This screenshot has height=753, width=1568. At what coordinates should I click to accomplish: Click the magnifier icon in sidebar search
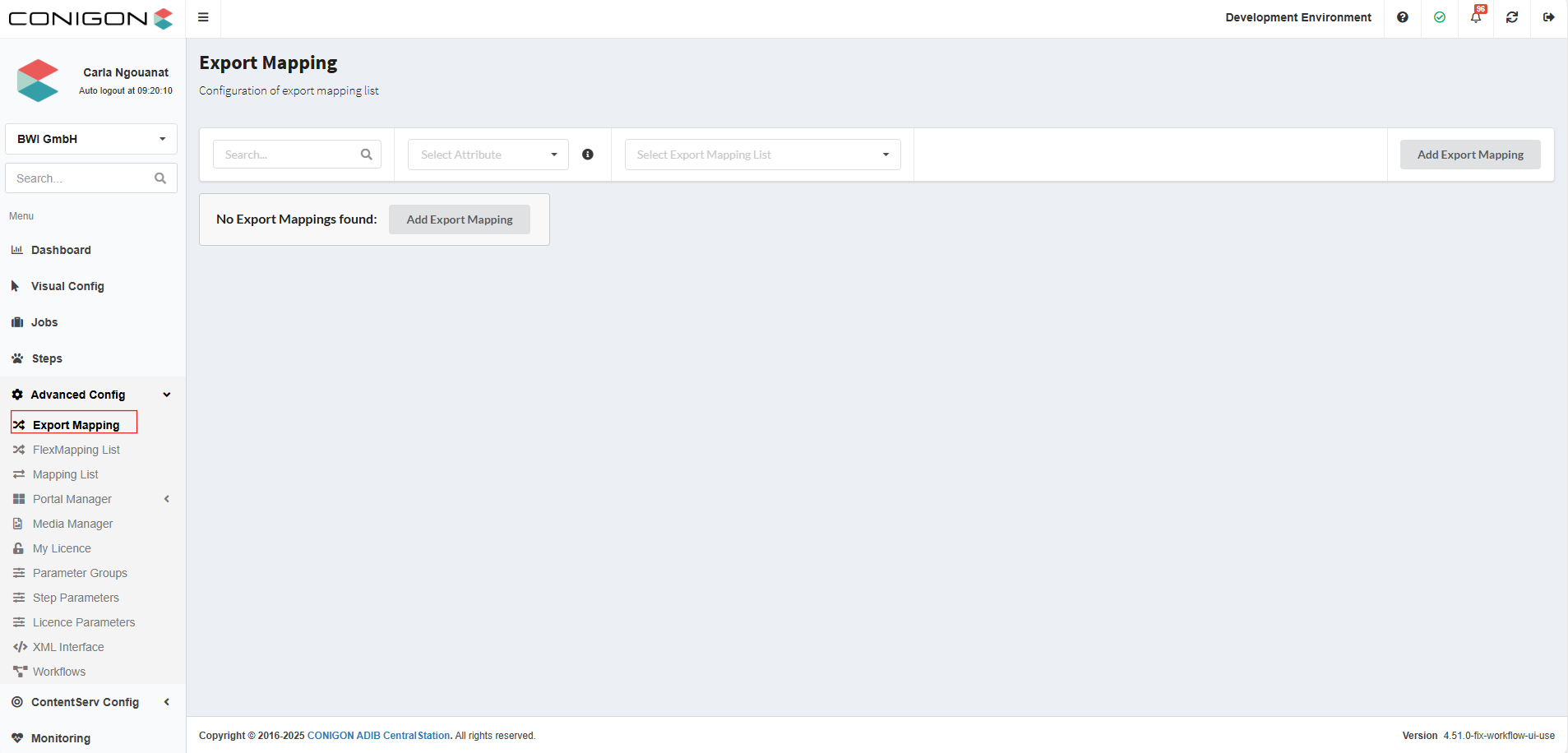(160, 178)
